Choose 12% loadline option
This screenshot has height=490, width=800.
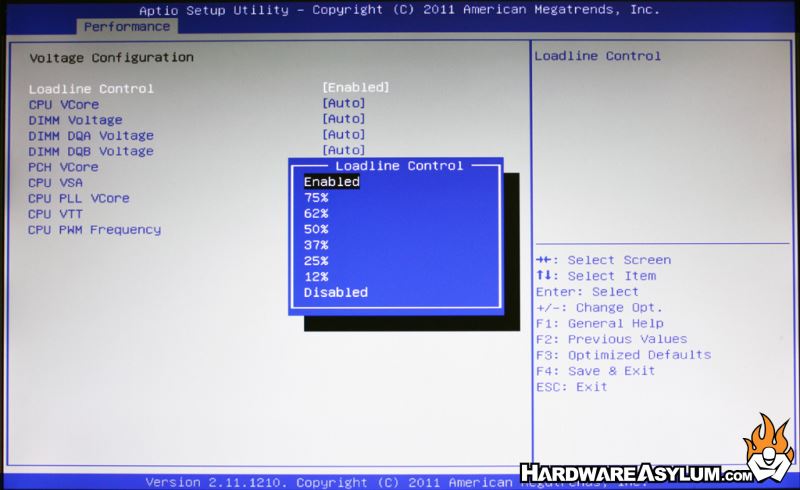pyautogui.click(x=316, y=277)
